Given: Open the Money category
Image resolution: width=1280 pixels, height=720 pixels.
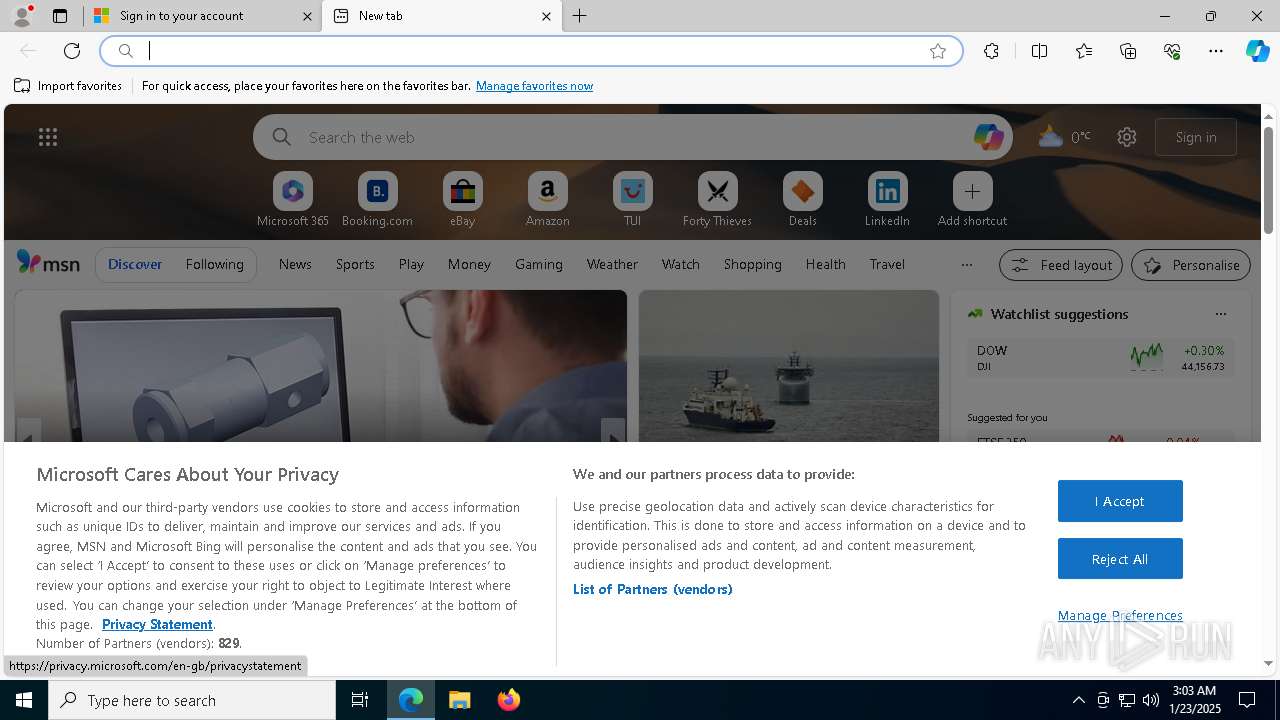Looking at the screenshot, I should click(469, 264).
